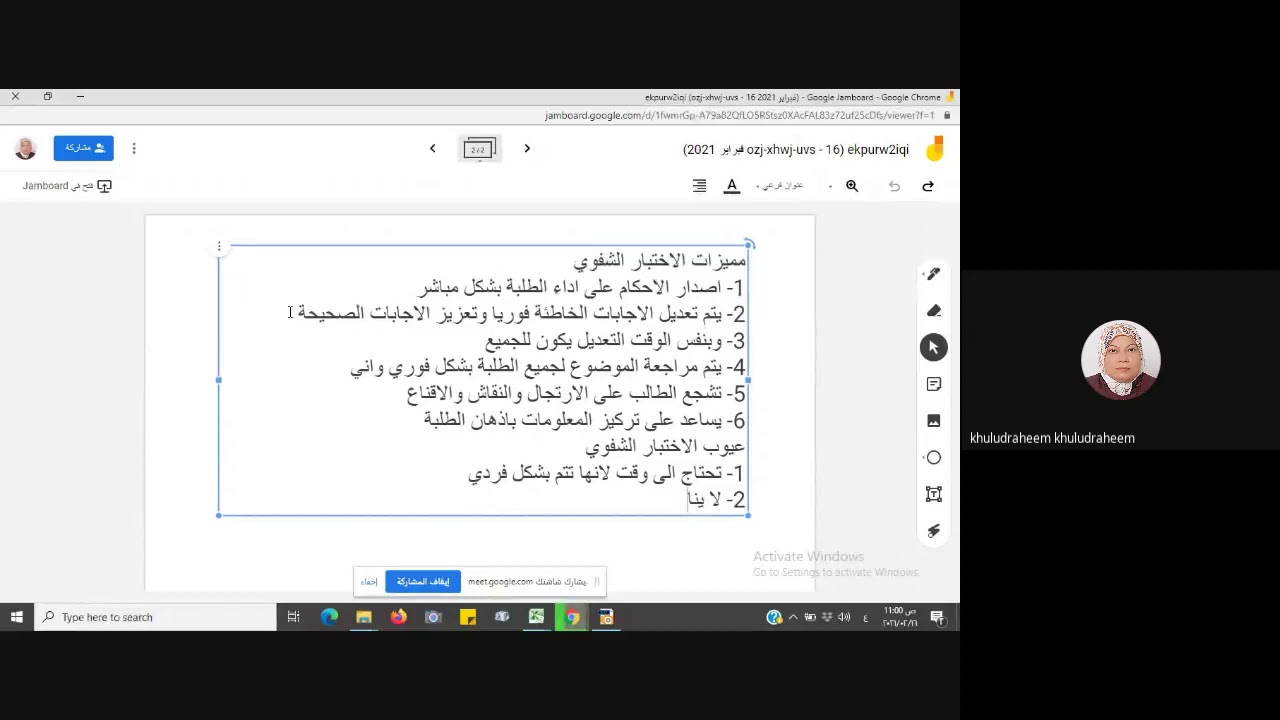Screen dimensions: 1280x720
Task: Select the Pen drawing tool
Action: click(x=933, y=274)
